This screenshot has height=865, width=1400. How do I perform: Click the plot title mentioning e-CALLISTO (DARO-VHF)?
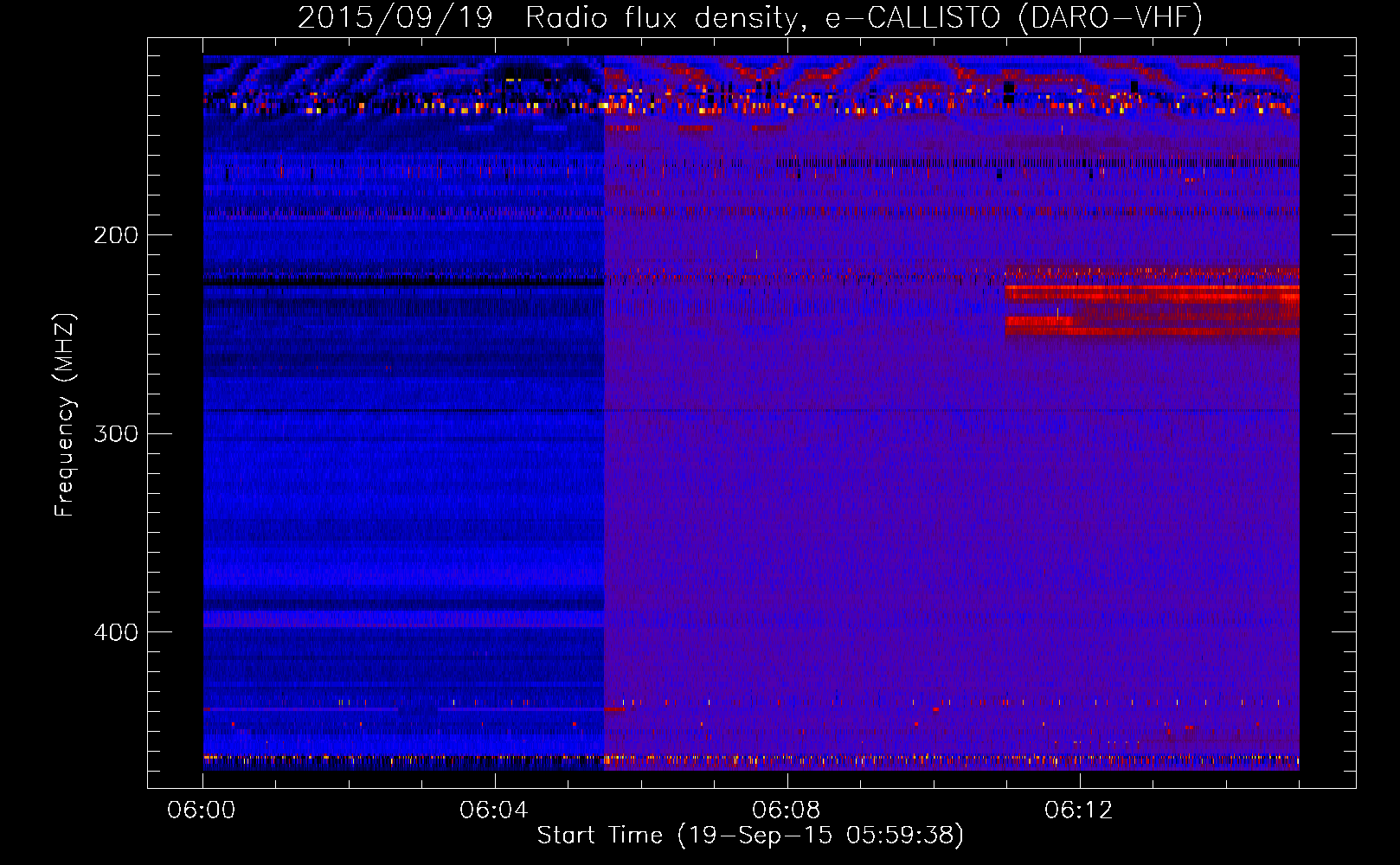coord(750,17)
